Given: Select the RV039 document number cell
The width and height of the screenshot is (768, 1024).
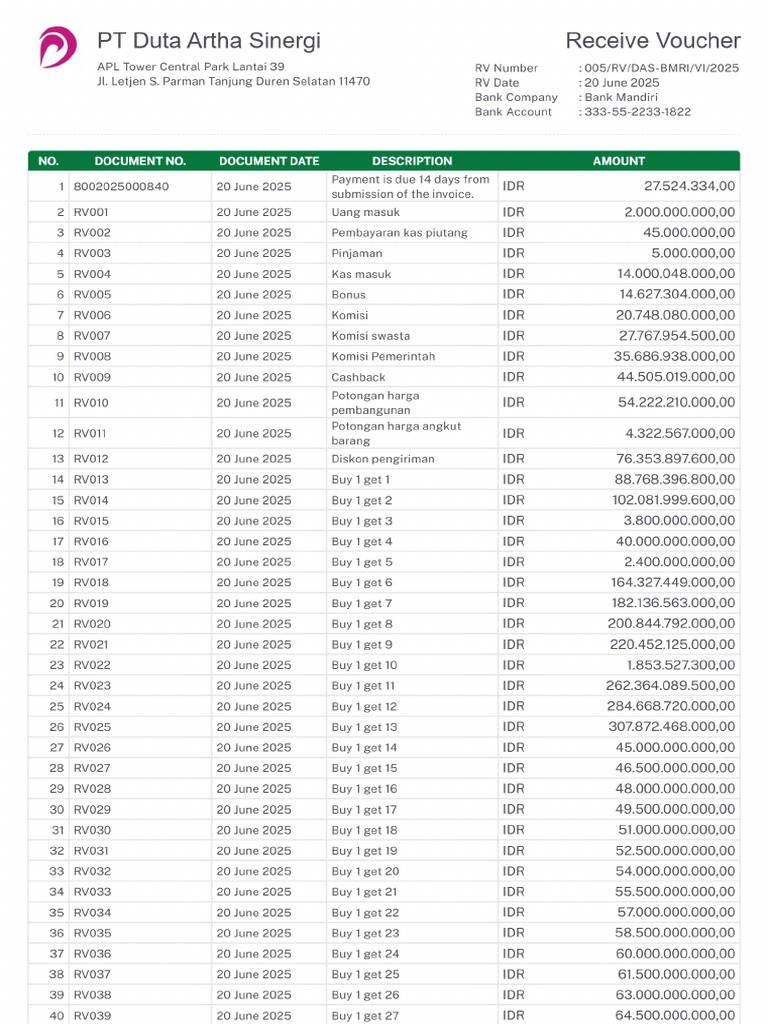Looking at the screenshot, I should click(x=92, y=1016).
